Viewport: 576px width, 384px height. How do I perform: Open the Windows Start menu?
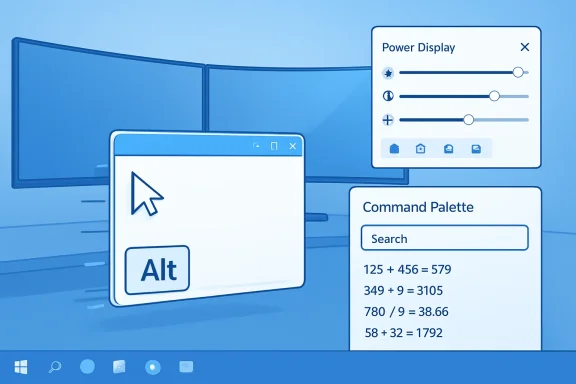tap(21, 367)
